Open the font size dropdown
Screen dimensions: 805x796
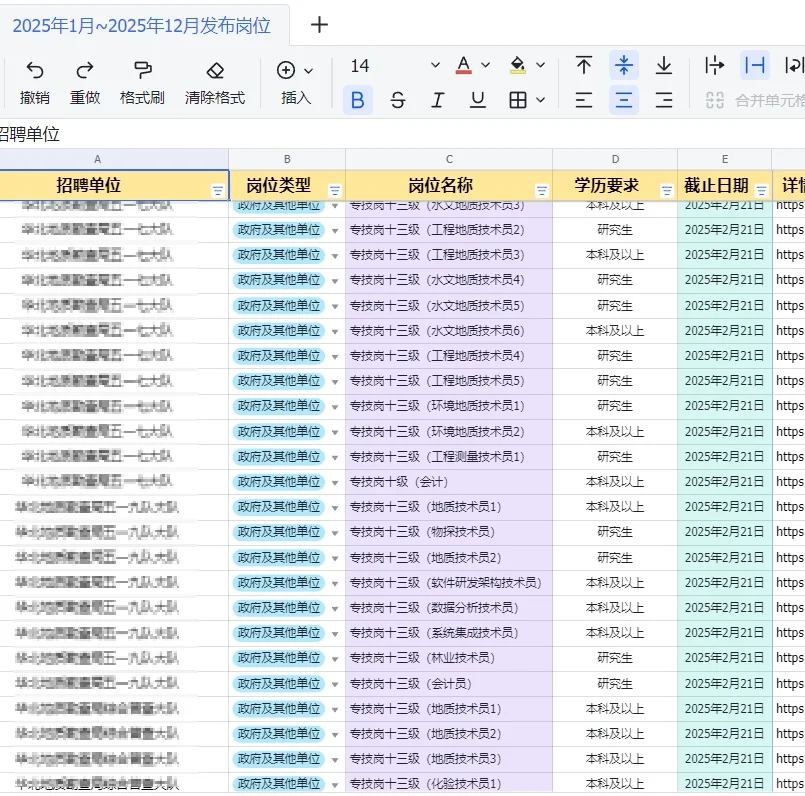click(435, 65)
